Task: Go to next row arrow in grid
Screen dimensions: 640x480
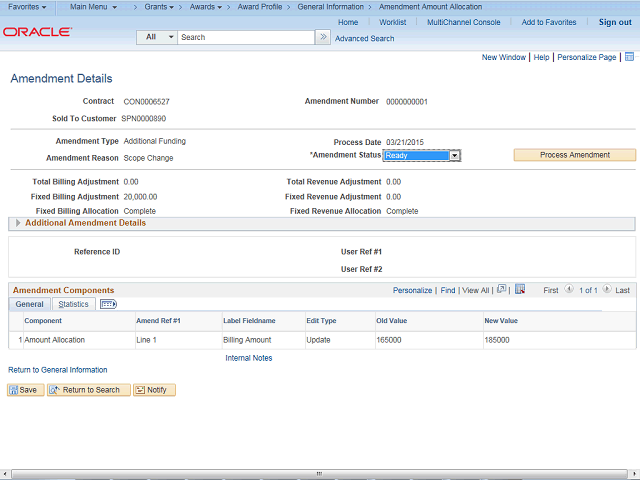Action: coord(607,290)
